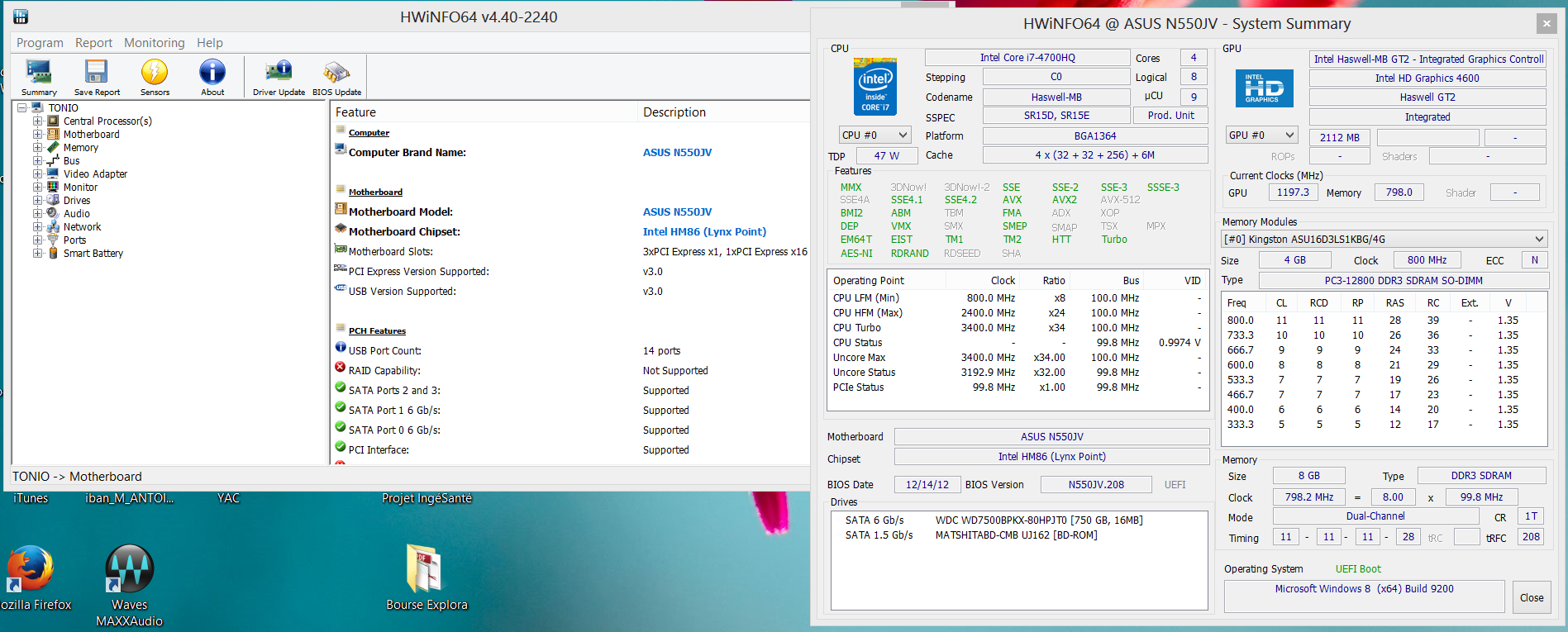Image resolution: width=1568 pixels, height=632 pixels.
Task: Click the PC3-12800 DDR3 SDRAM SO-DIMM field
Action: (x=1404, y=281)
